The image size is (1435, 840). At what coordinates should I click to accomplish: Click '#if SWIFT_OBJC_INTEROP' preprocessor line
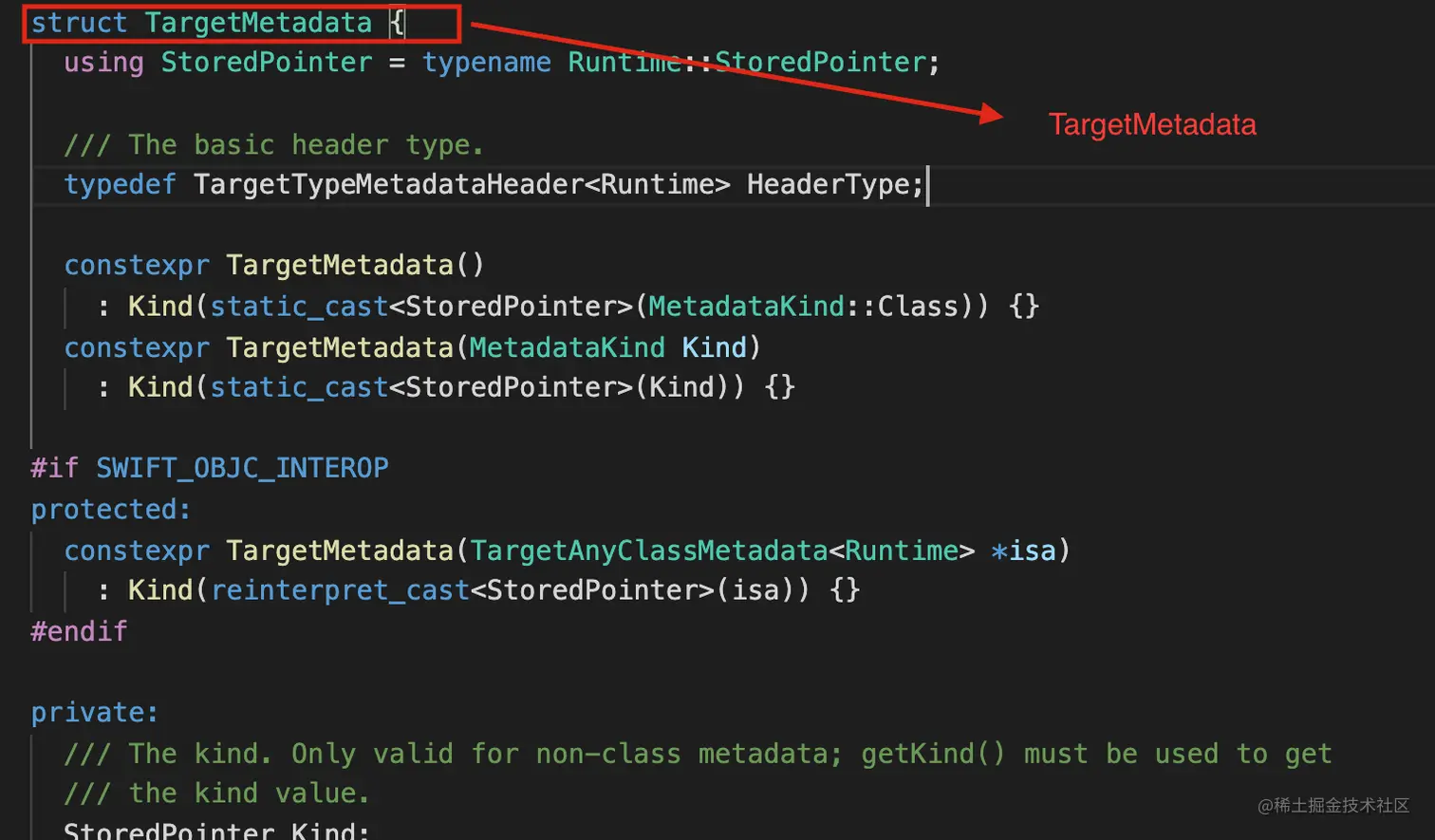tap(210, 468)
